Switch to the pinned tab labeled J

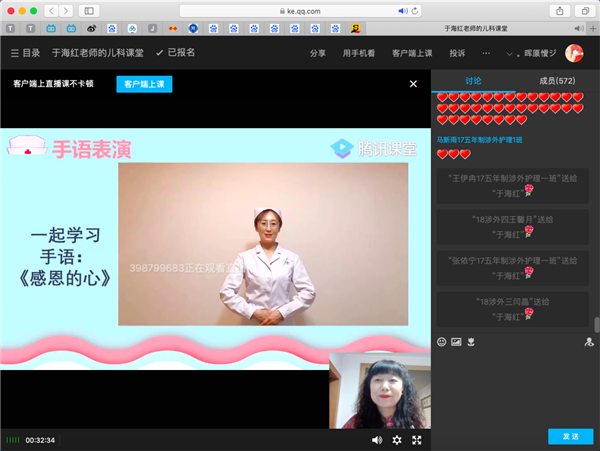point(152,28)
